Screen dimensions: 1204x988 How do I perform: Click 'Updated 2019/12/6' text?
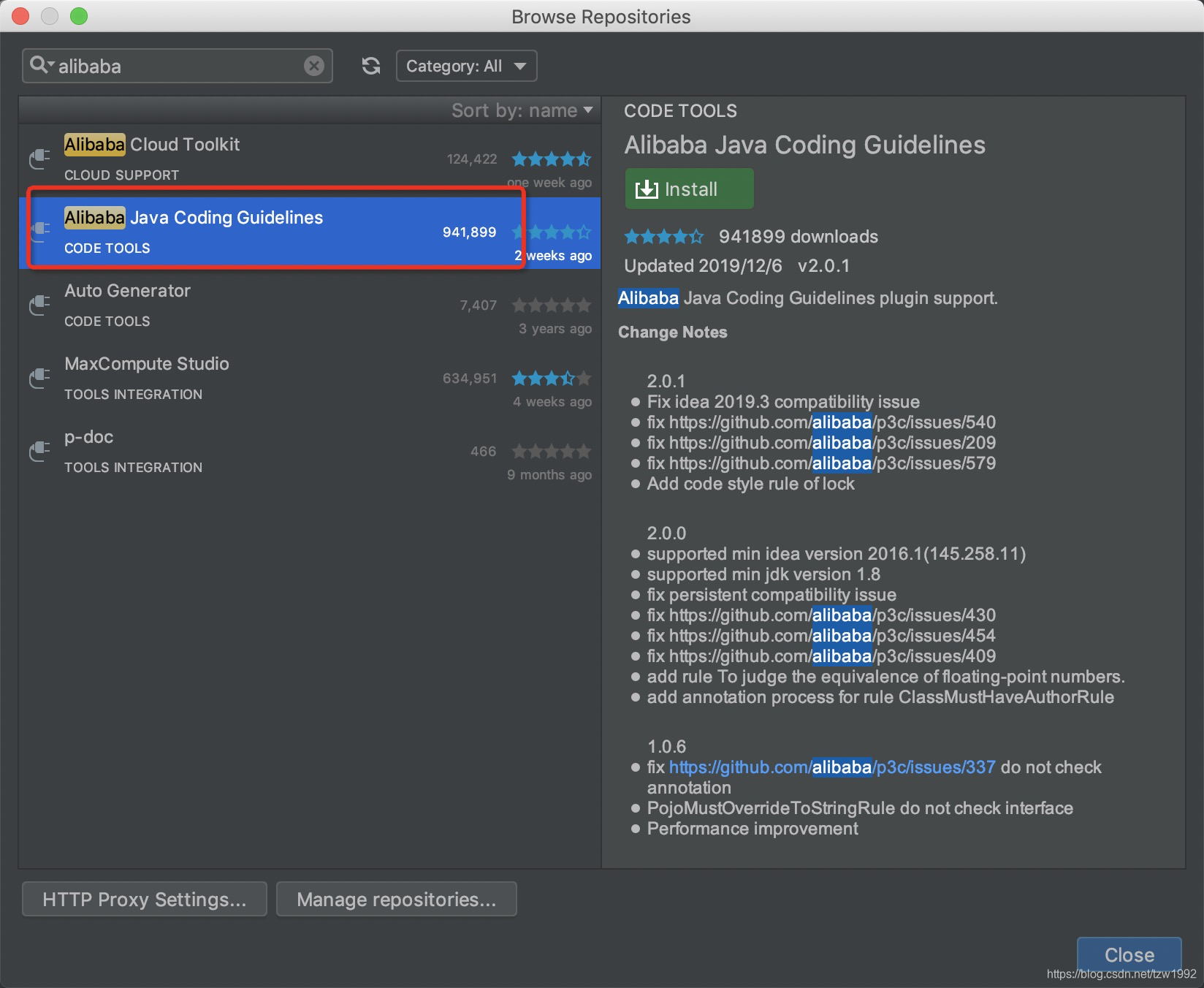703,265
